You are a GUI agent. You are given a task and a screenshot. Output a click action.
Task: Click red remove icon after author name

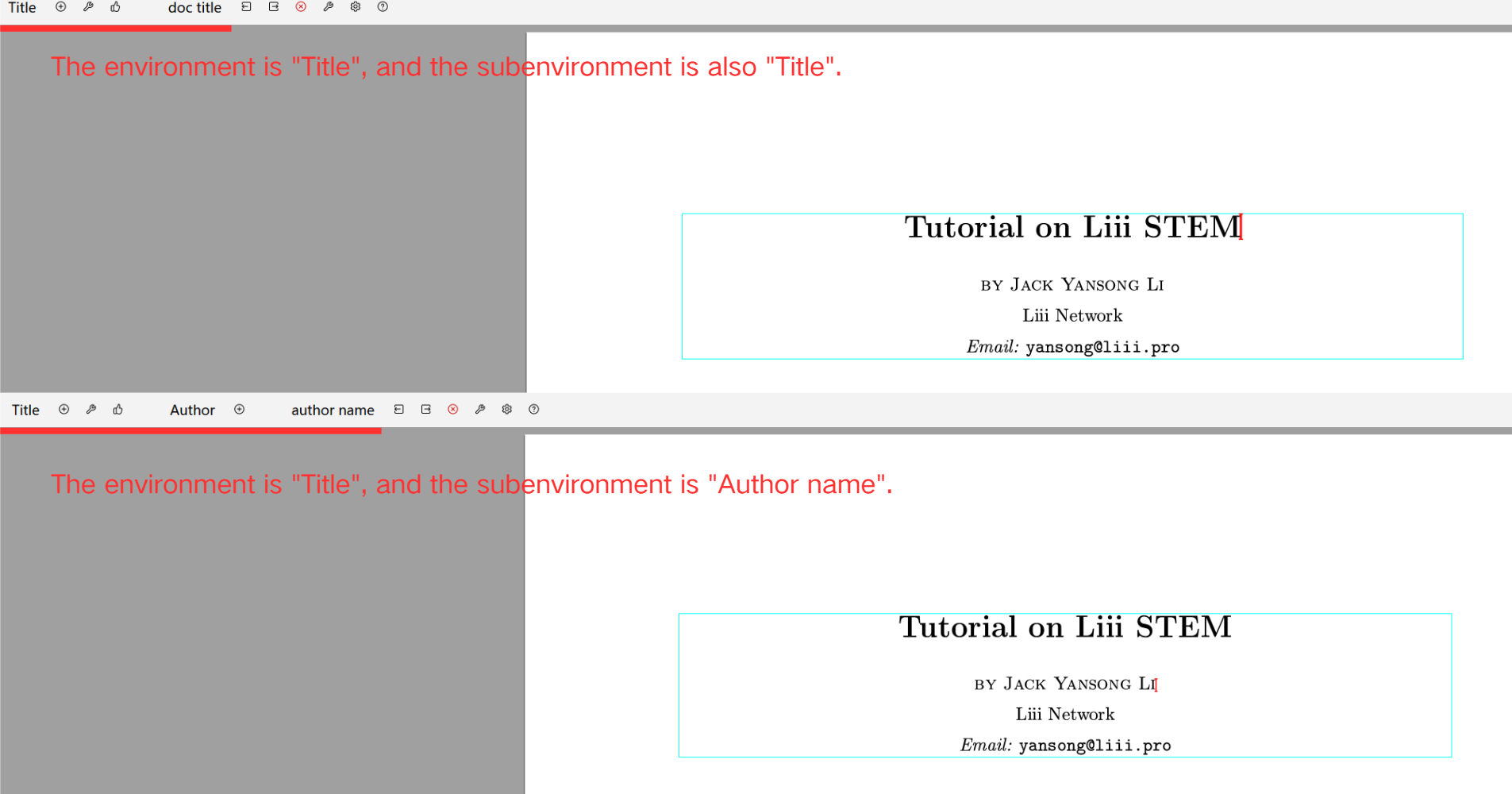pyautogui.click(x=452, y=410)
